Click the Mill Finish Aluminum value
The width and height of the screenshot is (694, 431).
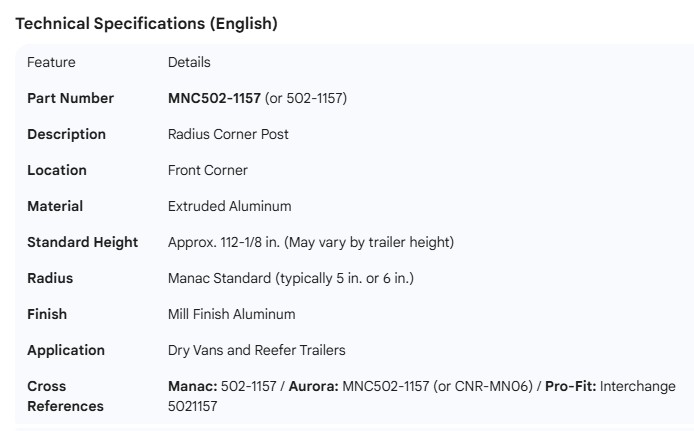(232, 314)
